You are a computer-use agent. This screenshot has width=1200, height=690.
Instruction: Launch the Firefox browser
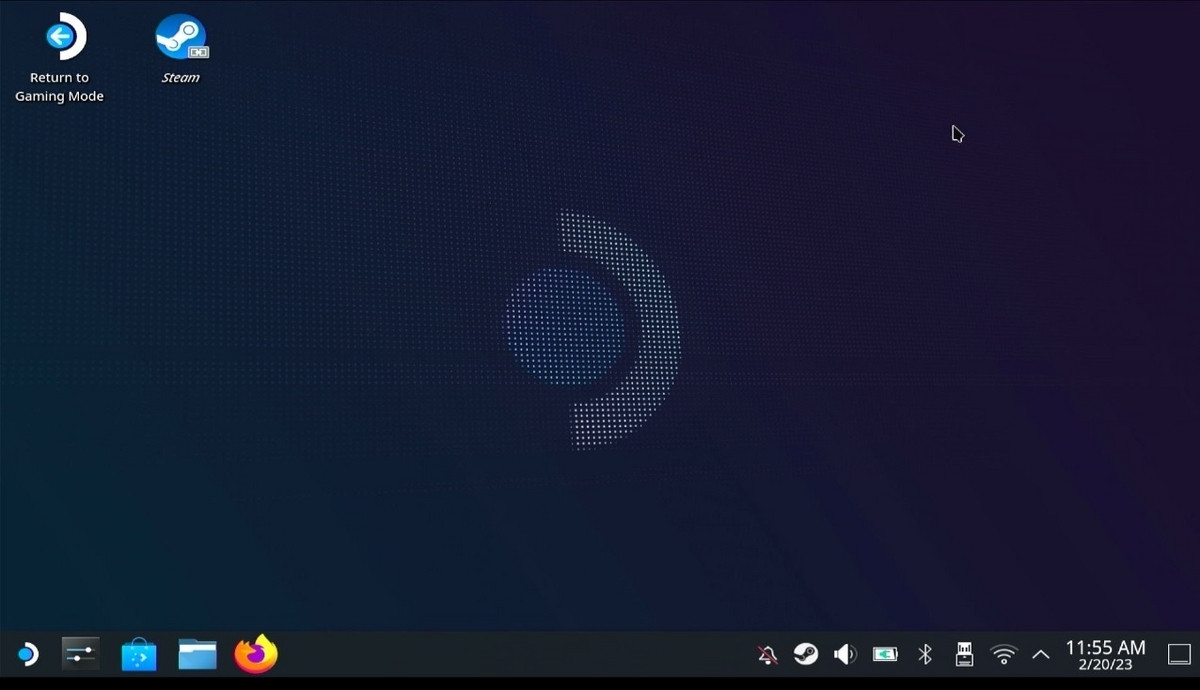click(x=256, y=654)
